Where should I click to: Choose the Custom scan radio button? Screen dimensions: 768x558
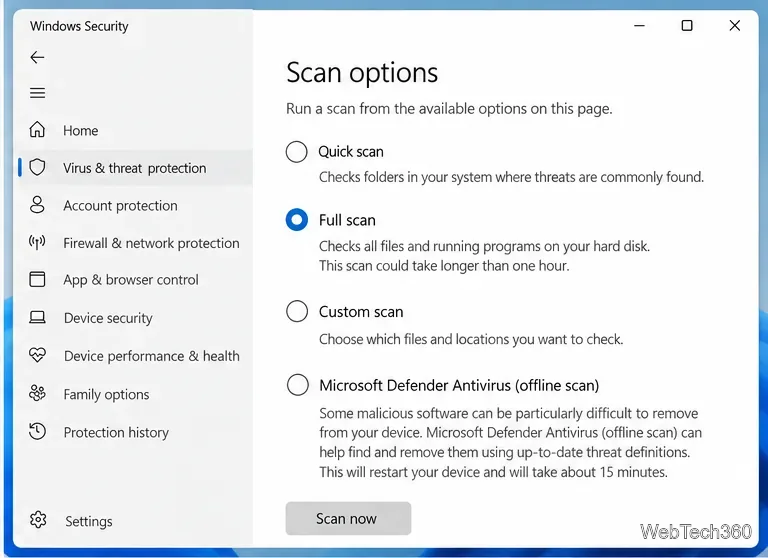(297, 311)
